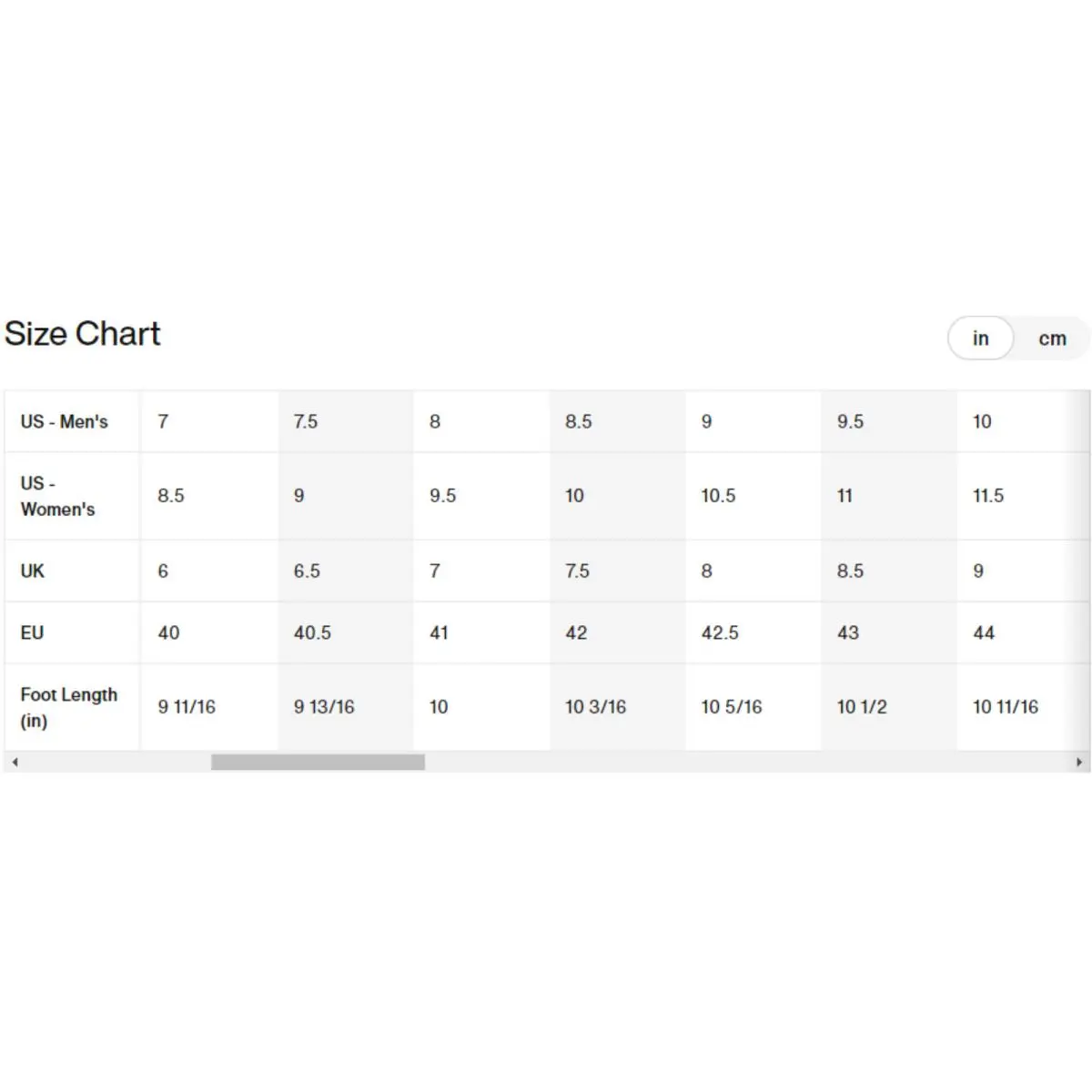Click the foot length 10 3/16 cell
This screenshot has width=1092, height=1092.
pos(617,707)
